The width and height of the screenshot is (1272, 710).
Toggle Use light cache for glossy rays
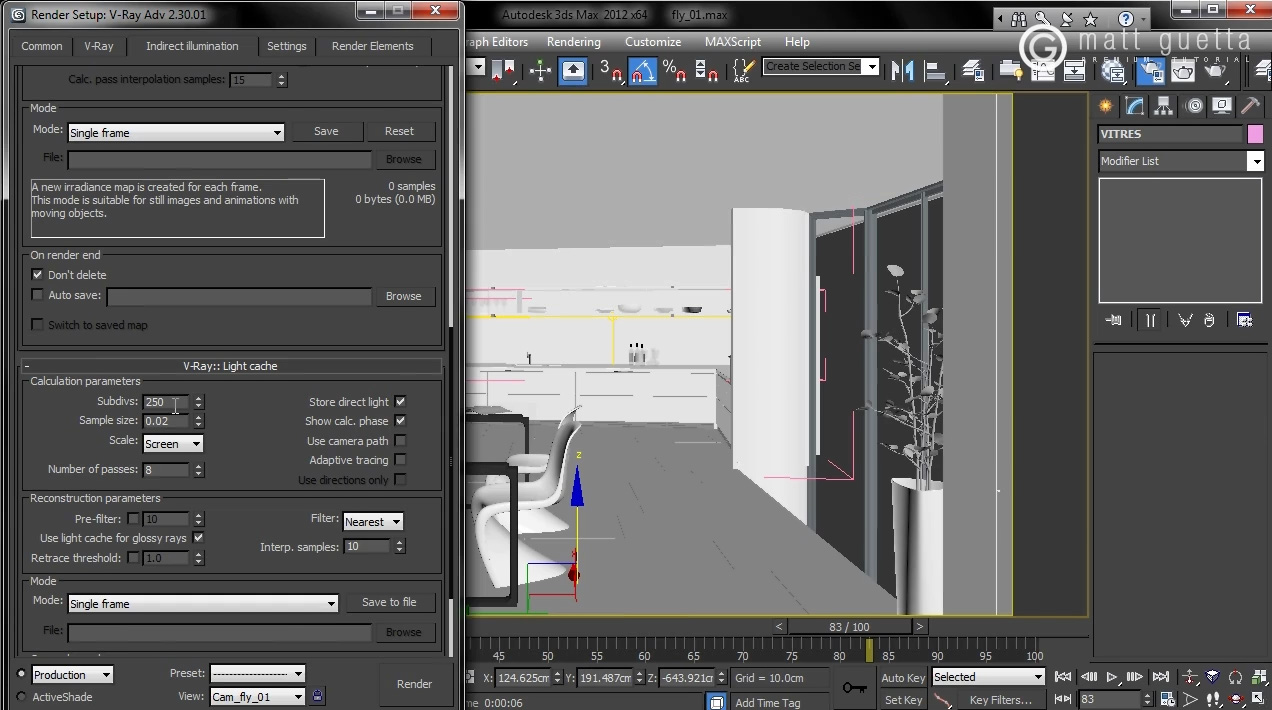coord(198,538)
